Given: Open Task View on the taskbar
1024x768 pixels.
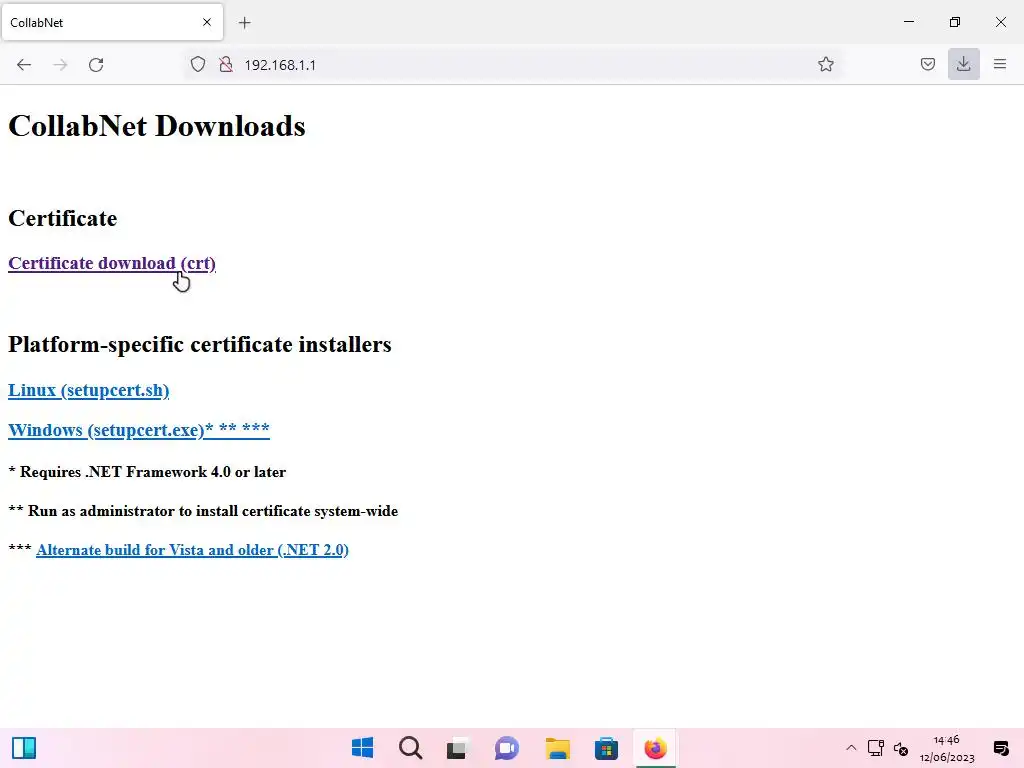Looking at the screenshot, I should 458,748.
